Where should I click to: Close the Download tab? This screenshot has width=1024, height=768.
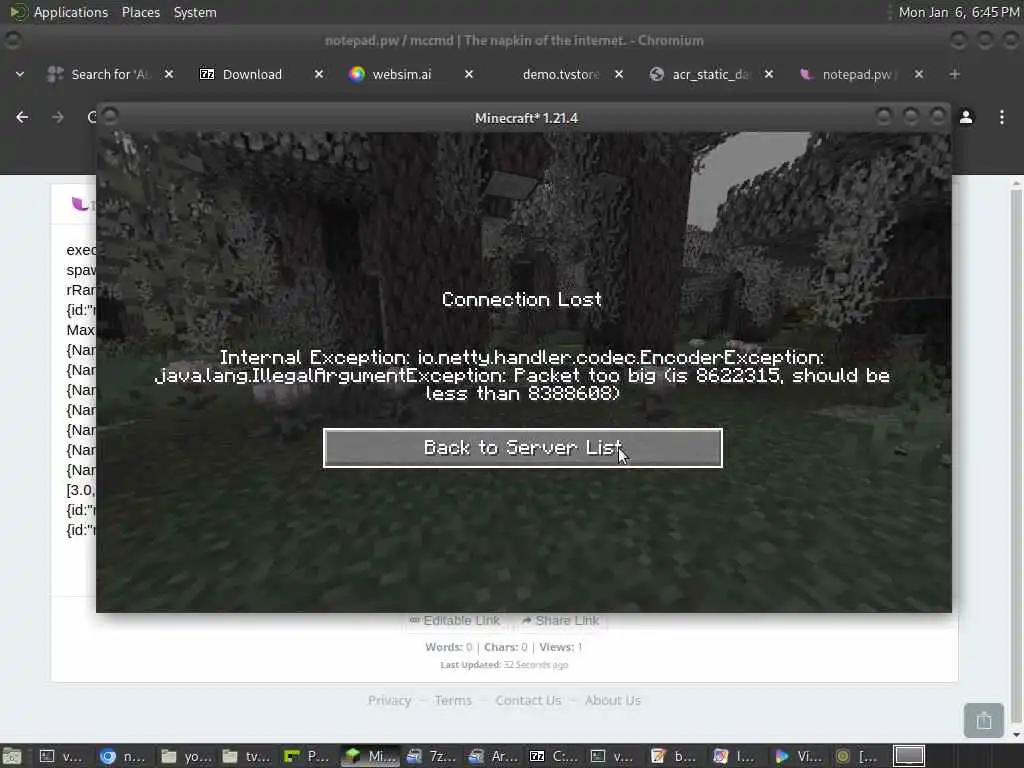319,74
